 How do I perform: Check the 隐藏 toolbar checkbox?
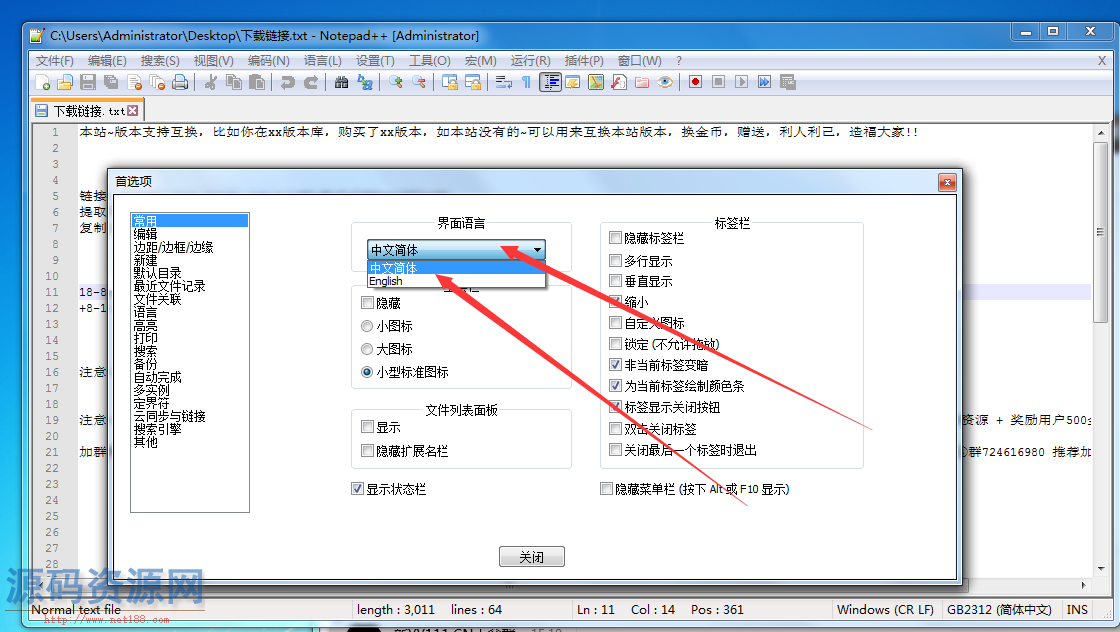[367, 303]
